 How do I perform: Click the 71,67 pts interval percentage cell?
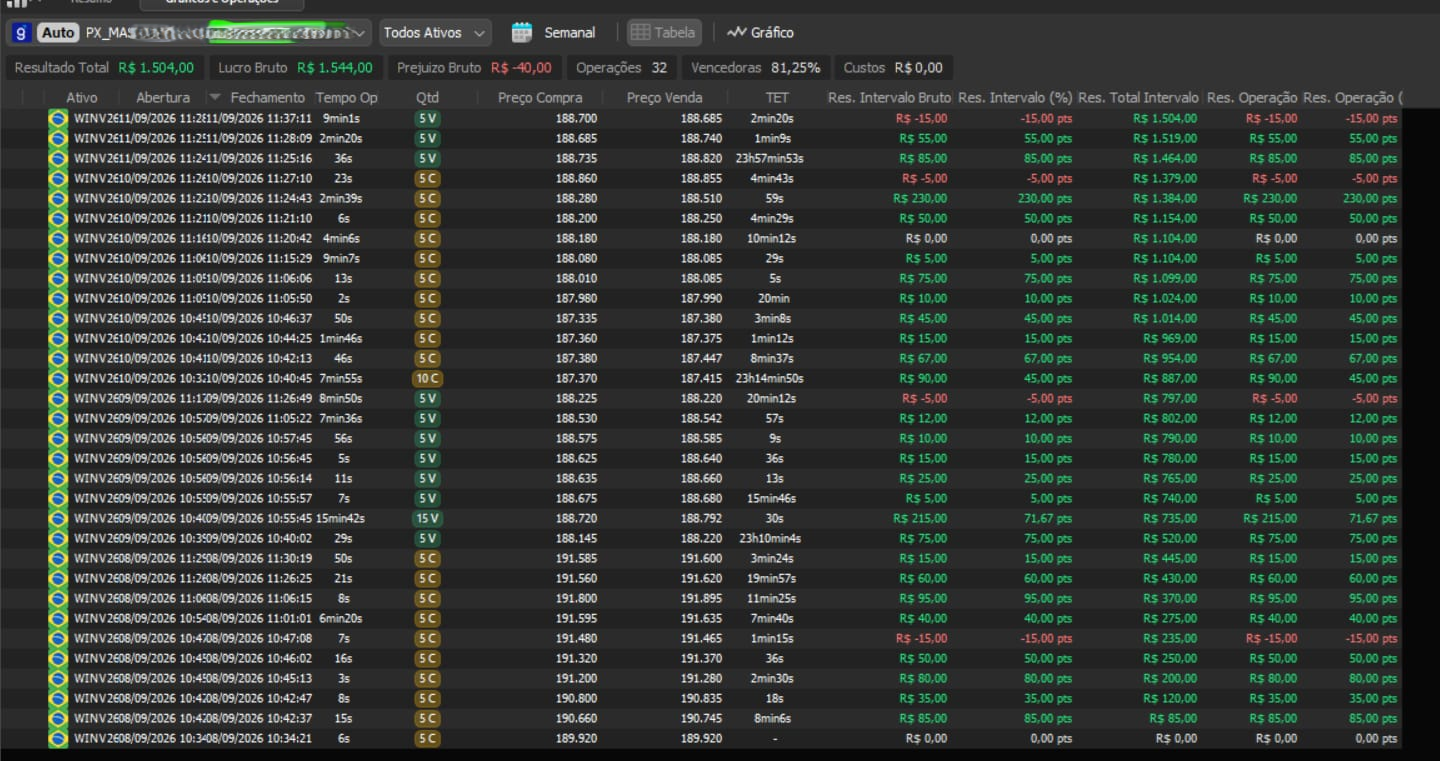[x=1046, y=518]
